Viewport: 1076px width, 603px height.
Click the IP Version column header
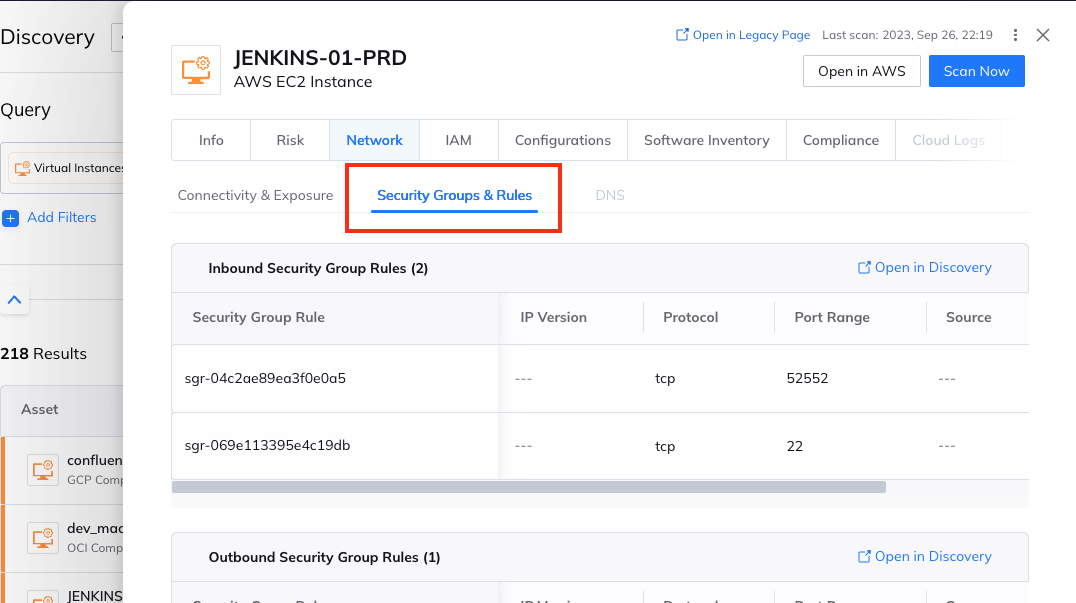tap(553, 318)
